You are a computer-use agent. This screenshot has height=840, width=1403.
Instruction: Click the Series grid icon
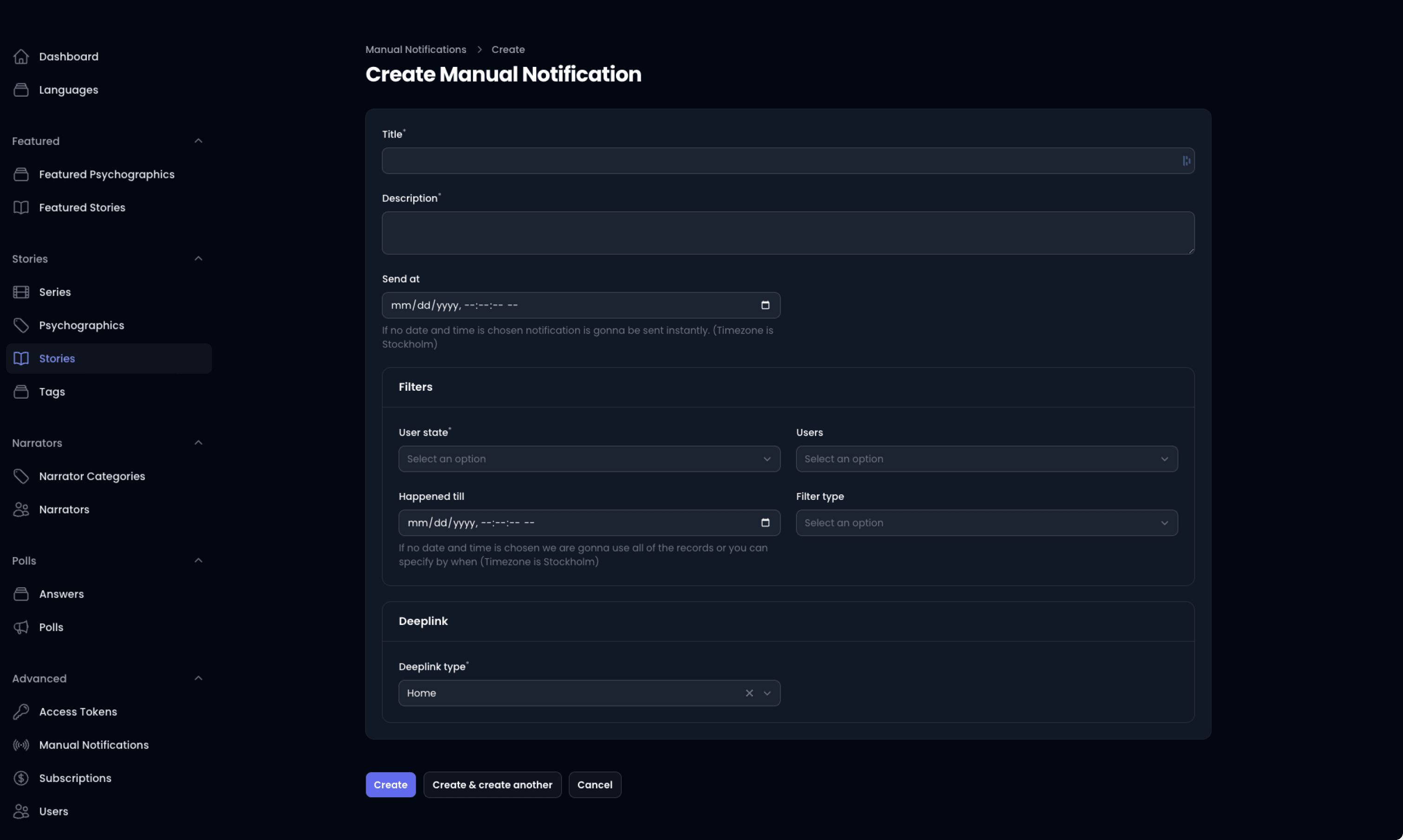click(x=20, y=292)
